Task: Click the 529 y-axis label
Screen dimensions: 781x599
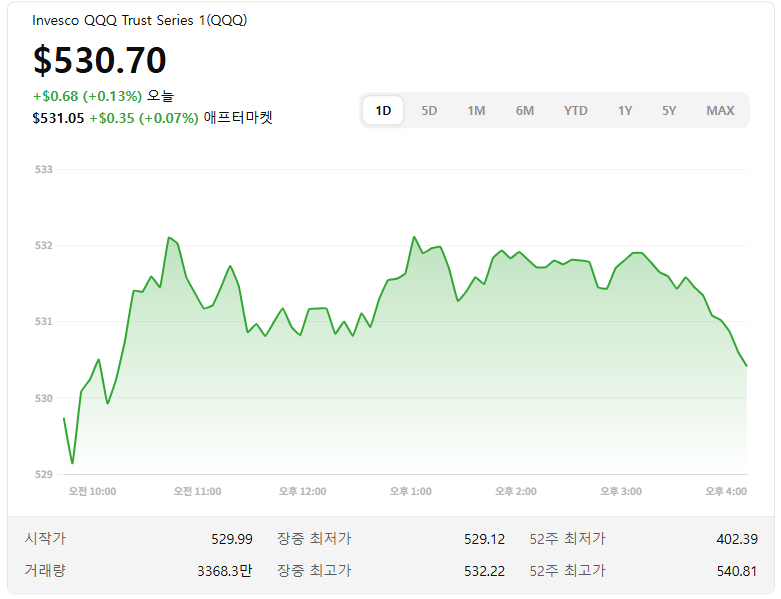Action: [43, 475]
